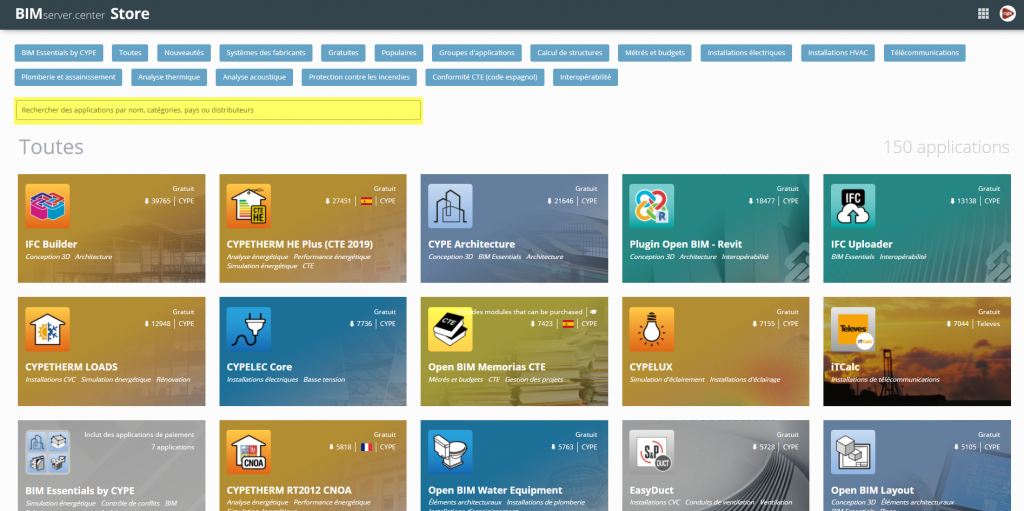Screen dimensions: 1024x511
Task: Click the IFC Builder app icon
Action: point(47,206)
